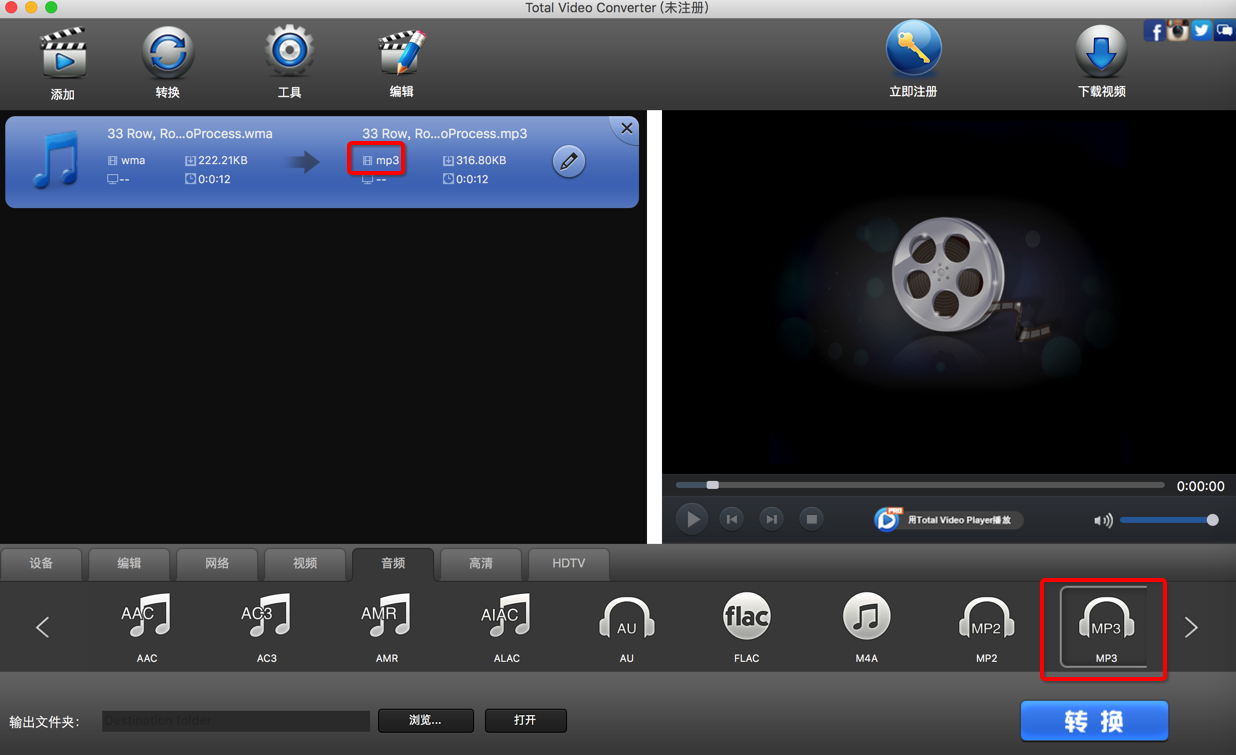
Task: Click the next track button
Action: click(771, 519)
